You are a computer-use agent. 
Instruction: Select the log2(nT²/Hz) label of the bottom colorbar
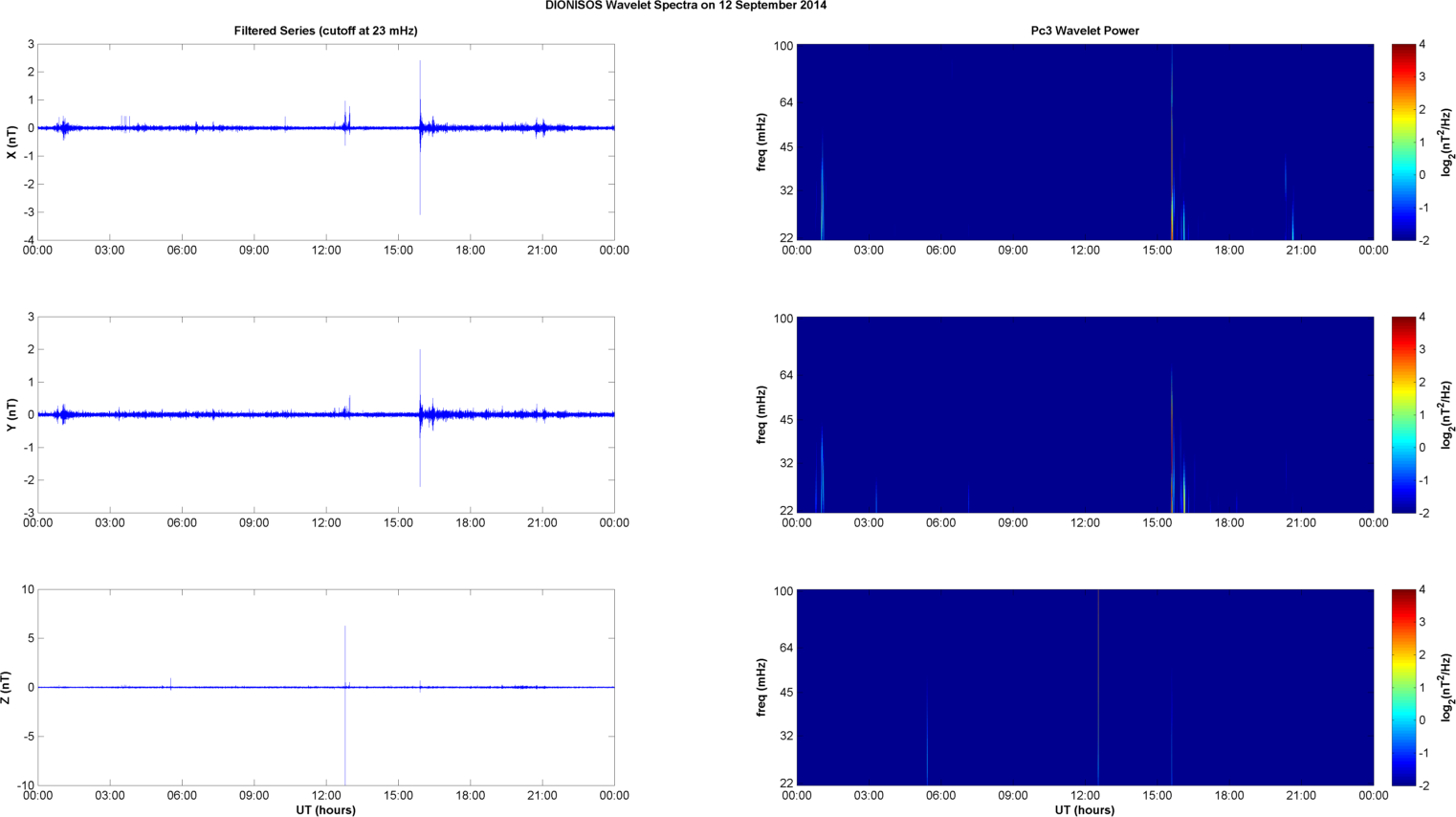pos(1446,687)
